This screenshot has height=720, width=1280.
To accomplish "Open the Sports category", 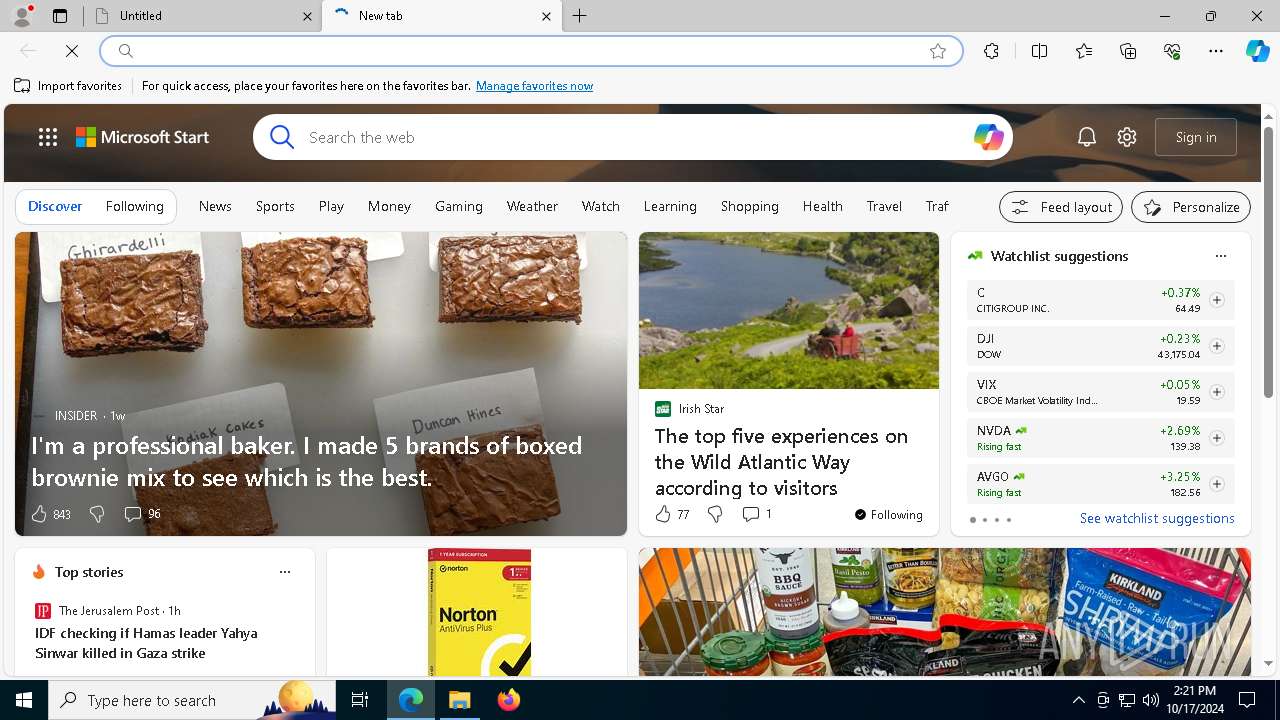I will [275, 206].
